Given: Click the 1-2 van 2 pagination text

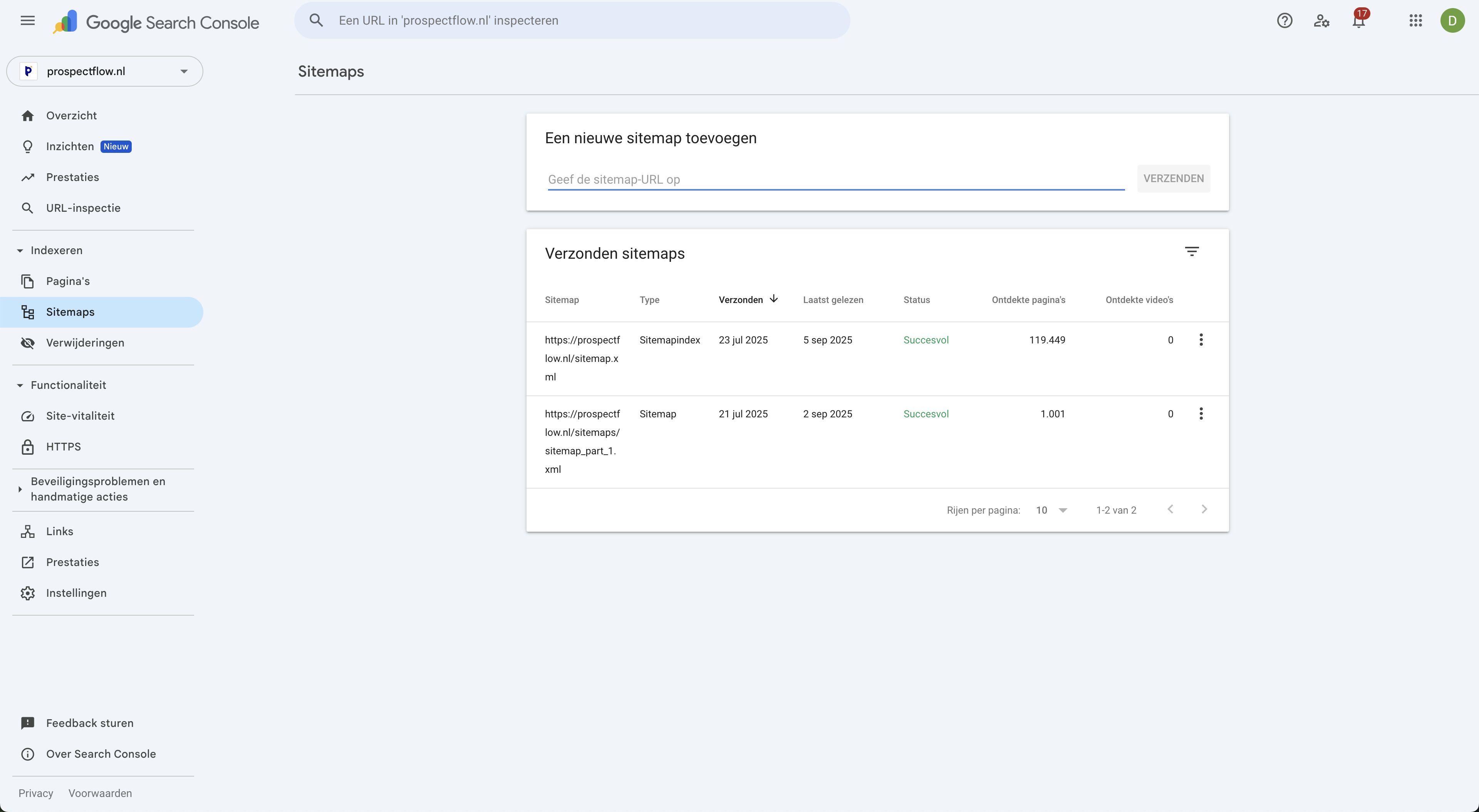Looking at the screenshot, I should pos(1116,510).
